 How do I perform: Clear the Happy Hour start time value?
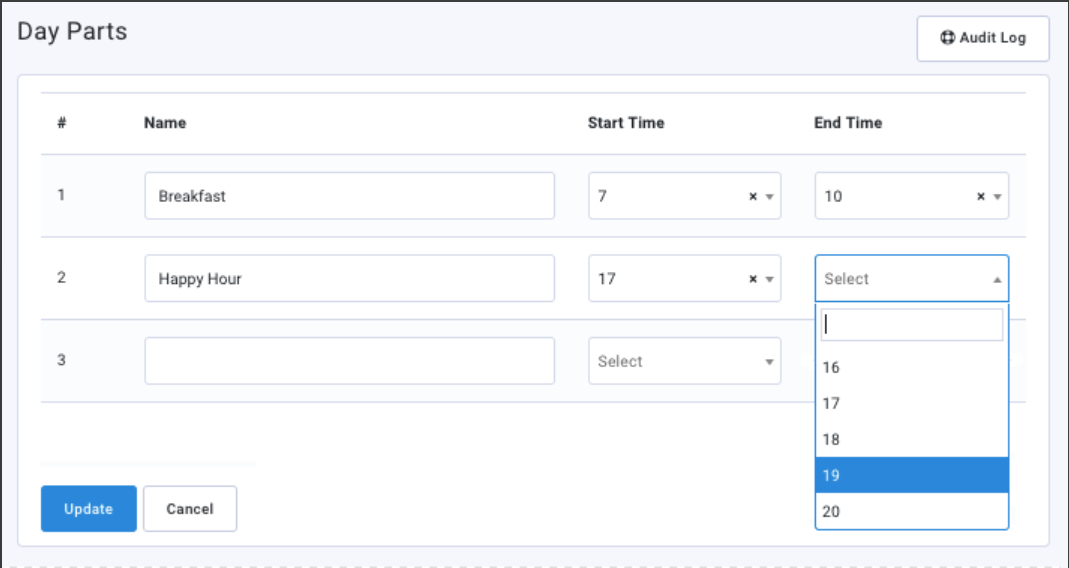click(753, 279)
